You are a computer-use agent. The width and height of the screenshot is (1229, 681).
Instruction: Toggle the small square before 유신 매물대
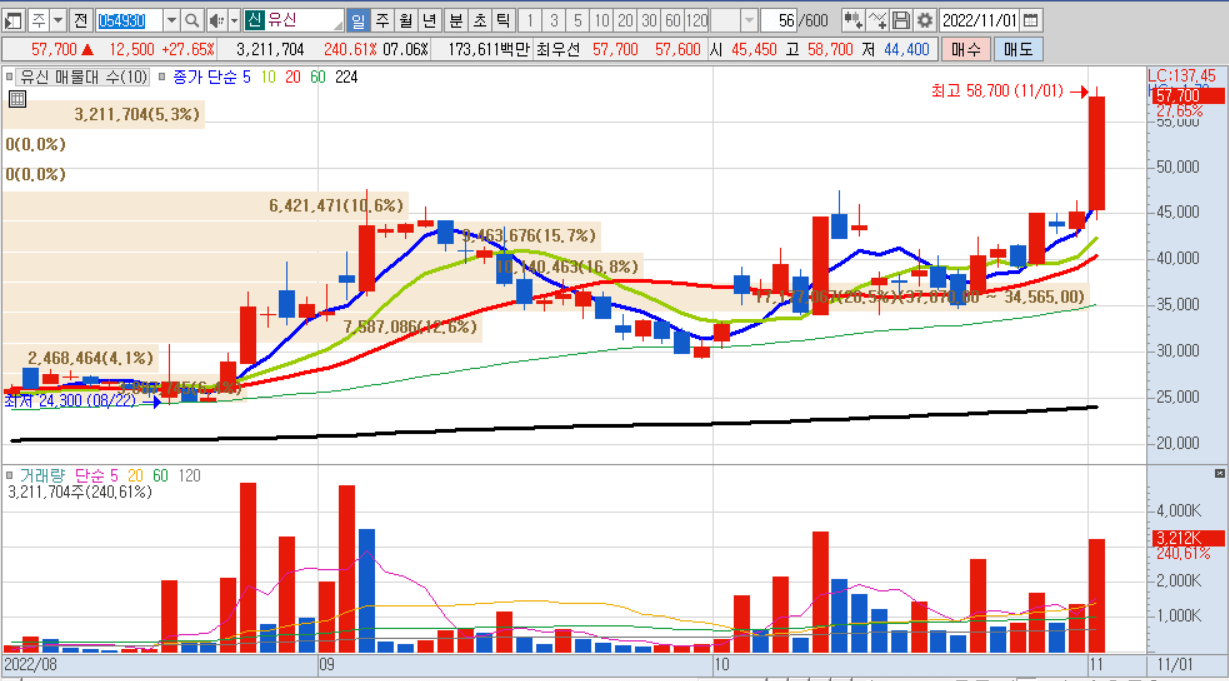pos(10,77)
